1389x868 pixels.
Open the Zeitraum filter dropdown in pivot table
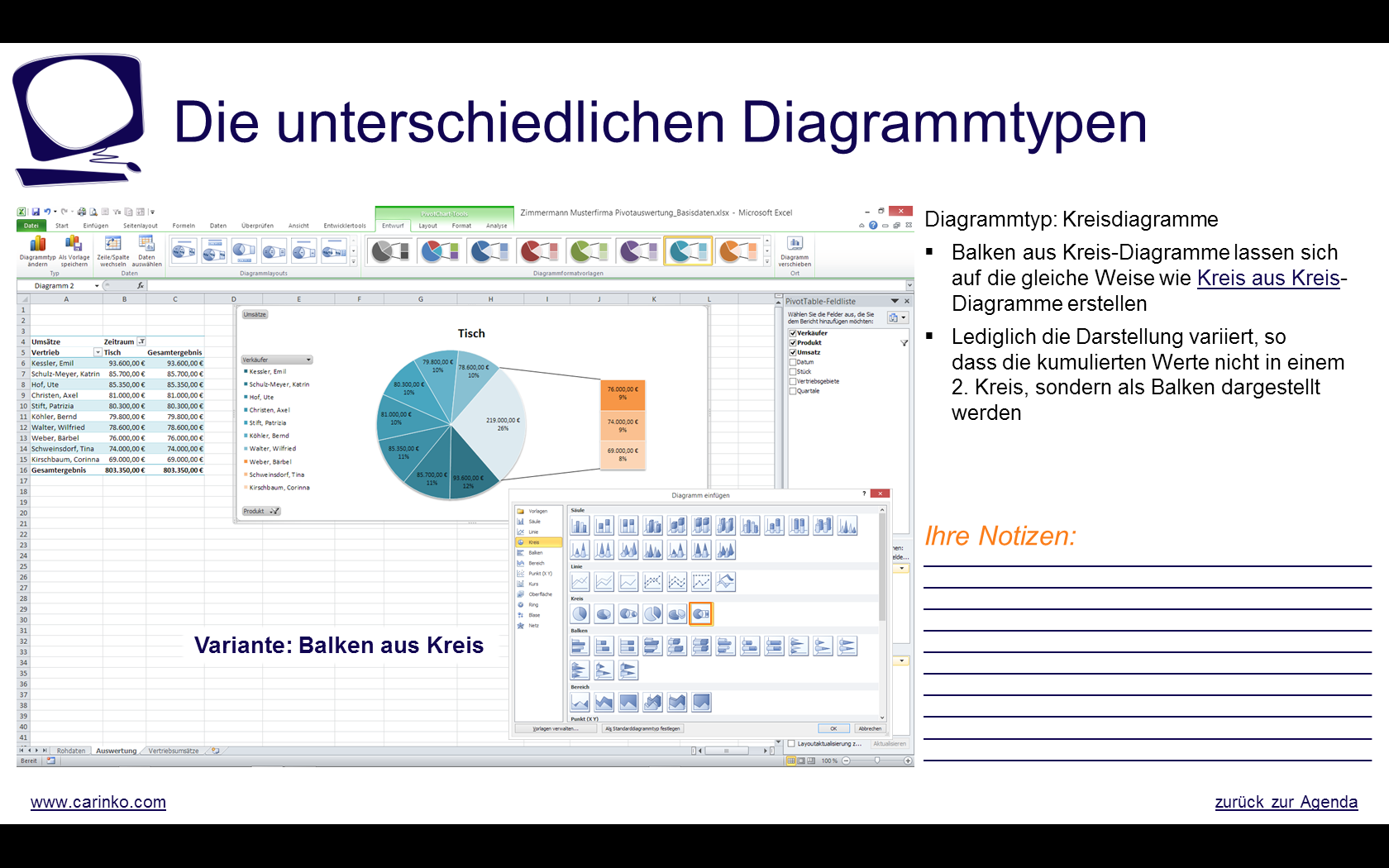click(141, 341)
